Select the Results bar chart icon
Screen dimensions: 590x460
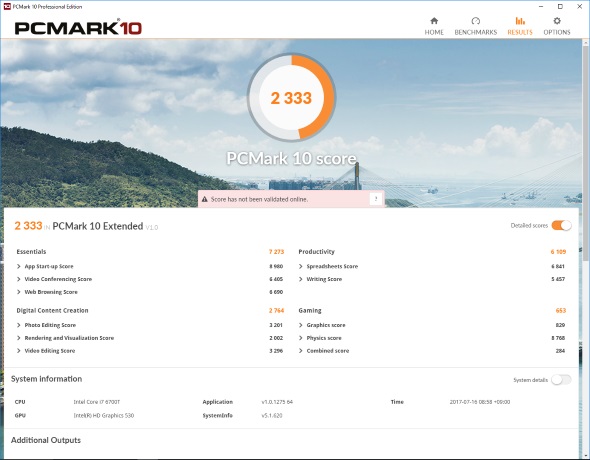[x=520, y=21]
